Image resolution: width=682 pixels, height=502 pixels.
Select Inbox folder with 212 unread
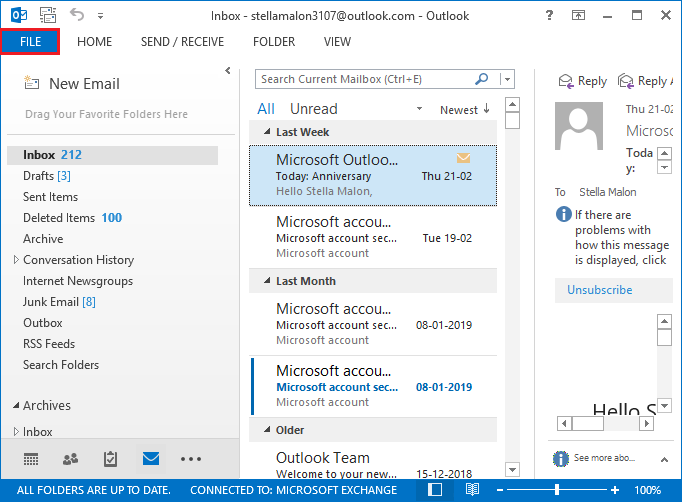[x=112, y=155]
